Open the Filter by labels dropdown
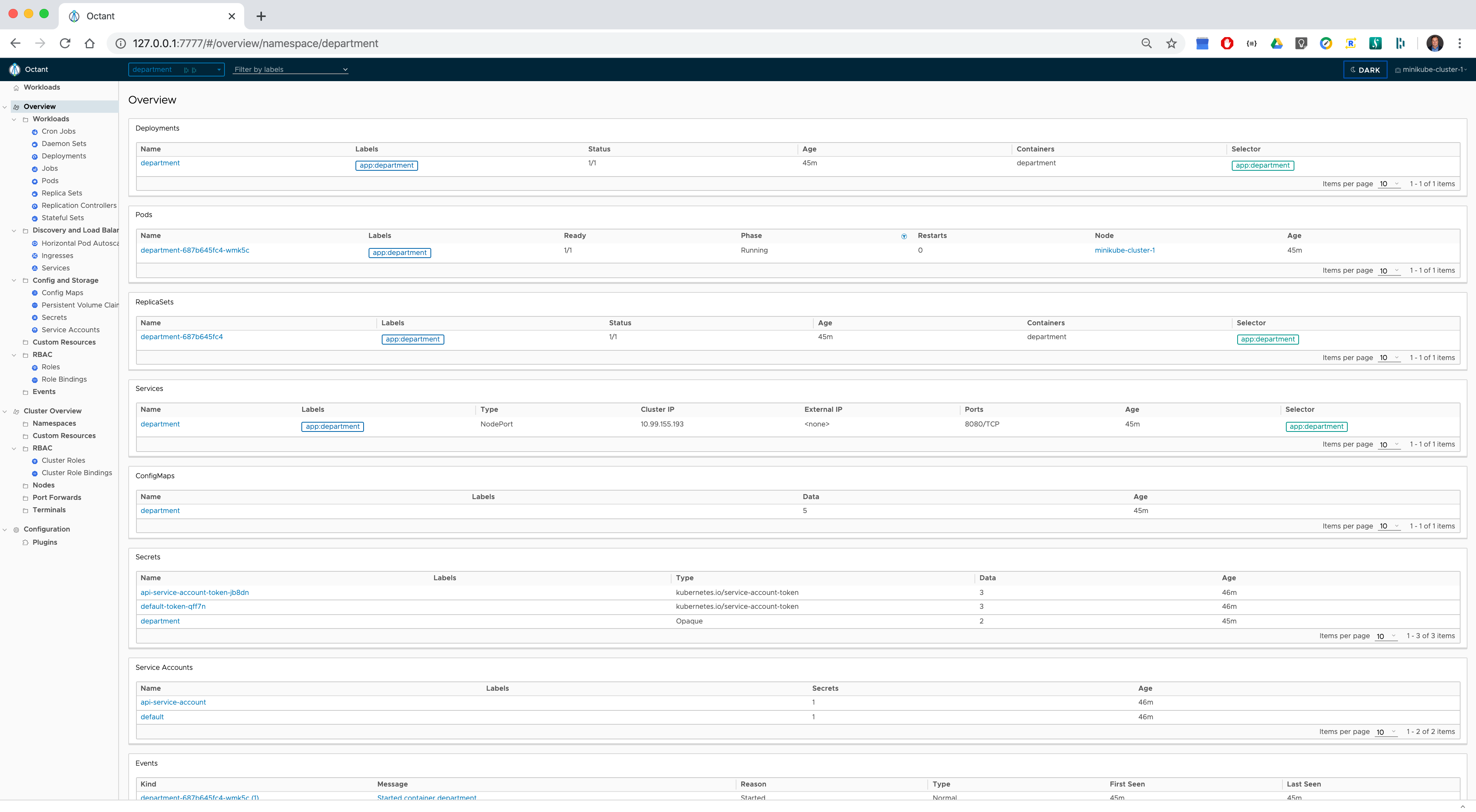 (291, 70)
